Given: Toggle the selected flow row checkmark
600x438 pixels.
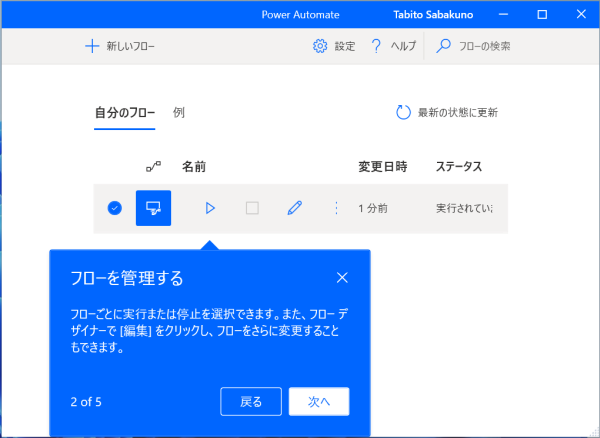Looking at the screenshot, I should 114,208.
